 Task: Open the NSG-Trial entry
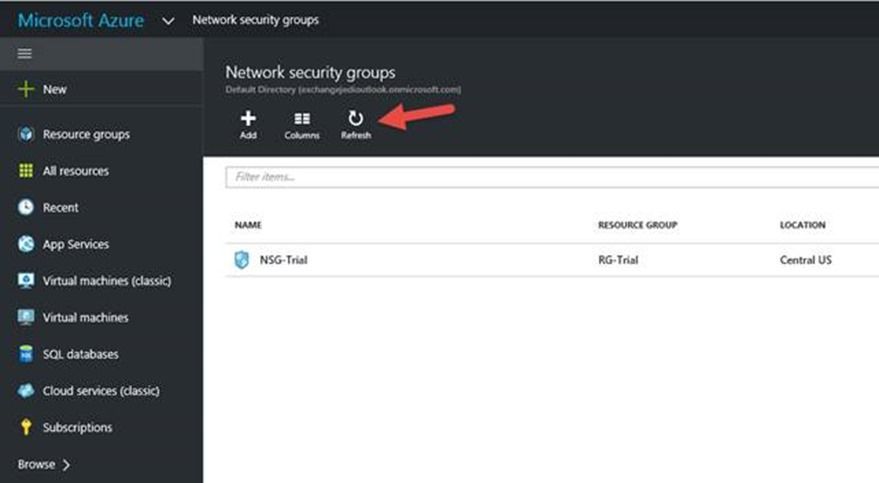click(x=283, y=260)
